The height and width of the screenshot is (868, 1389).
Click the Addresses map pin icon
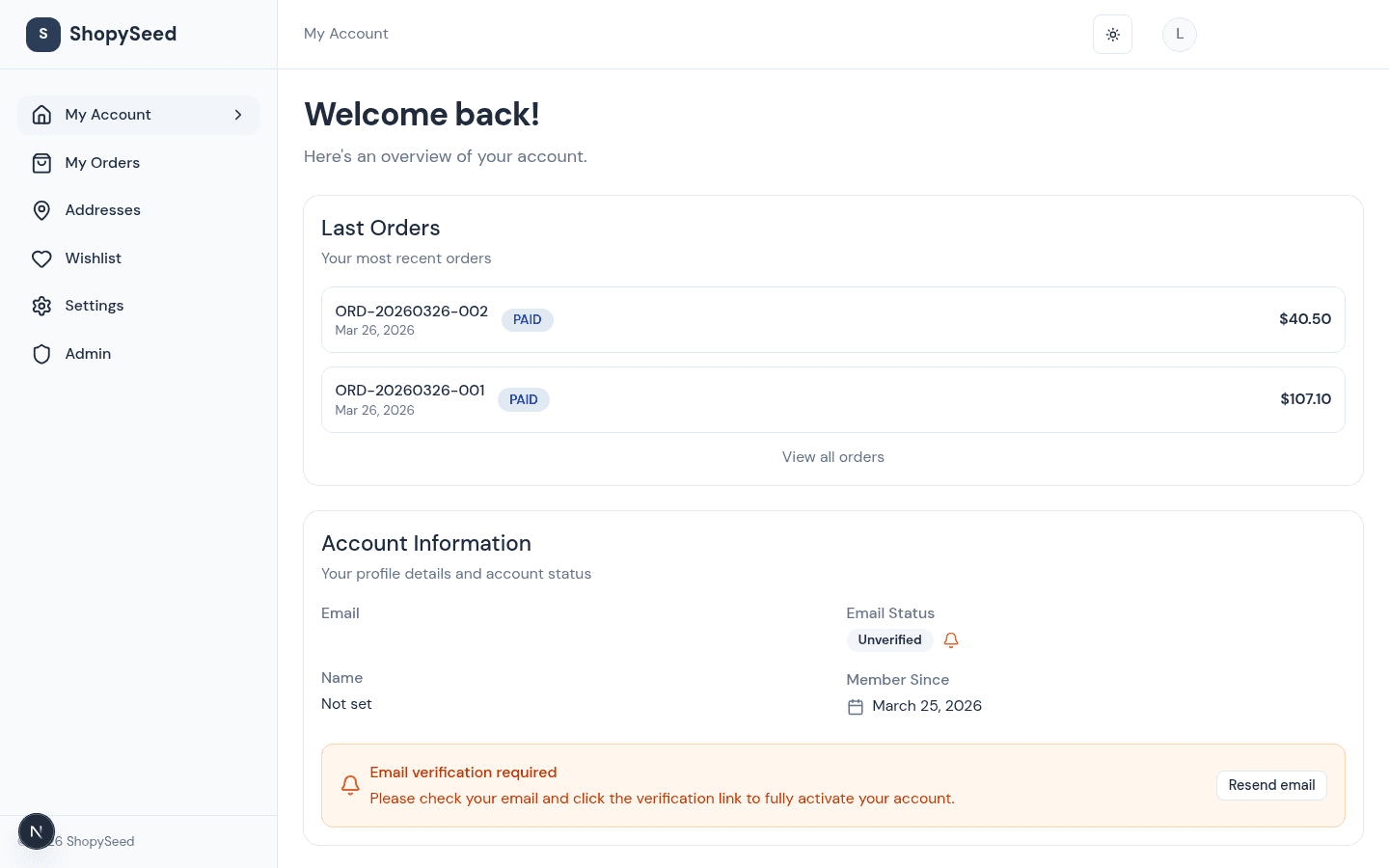pos(41,209)
